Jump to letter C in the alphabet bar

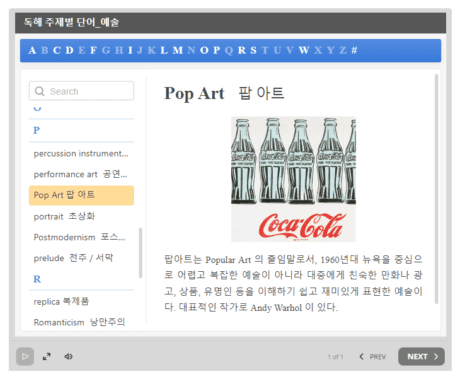[57, 50]
